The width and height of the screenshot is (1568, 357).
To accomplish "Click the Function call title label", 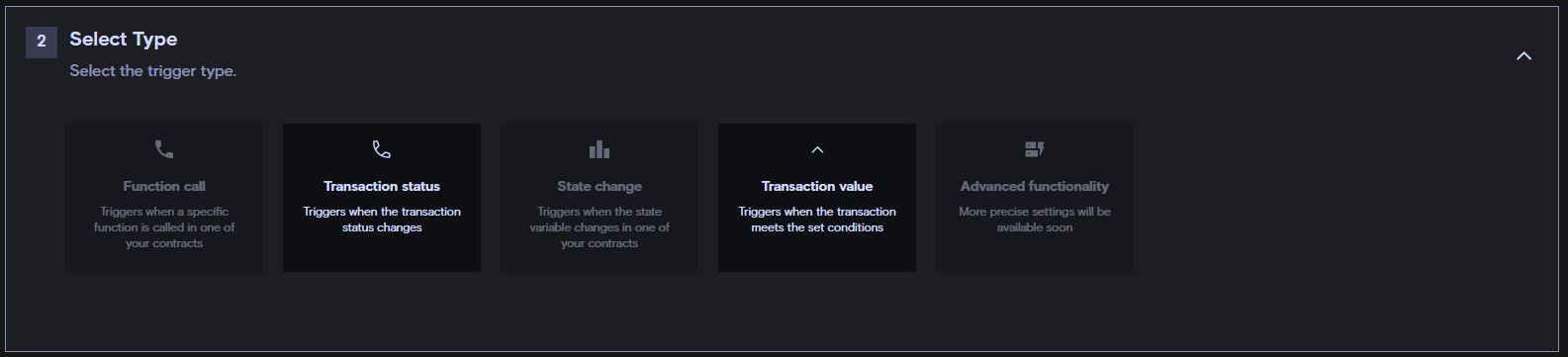I will coord(164,186).
